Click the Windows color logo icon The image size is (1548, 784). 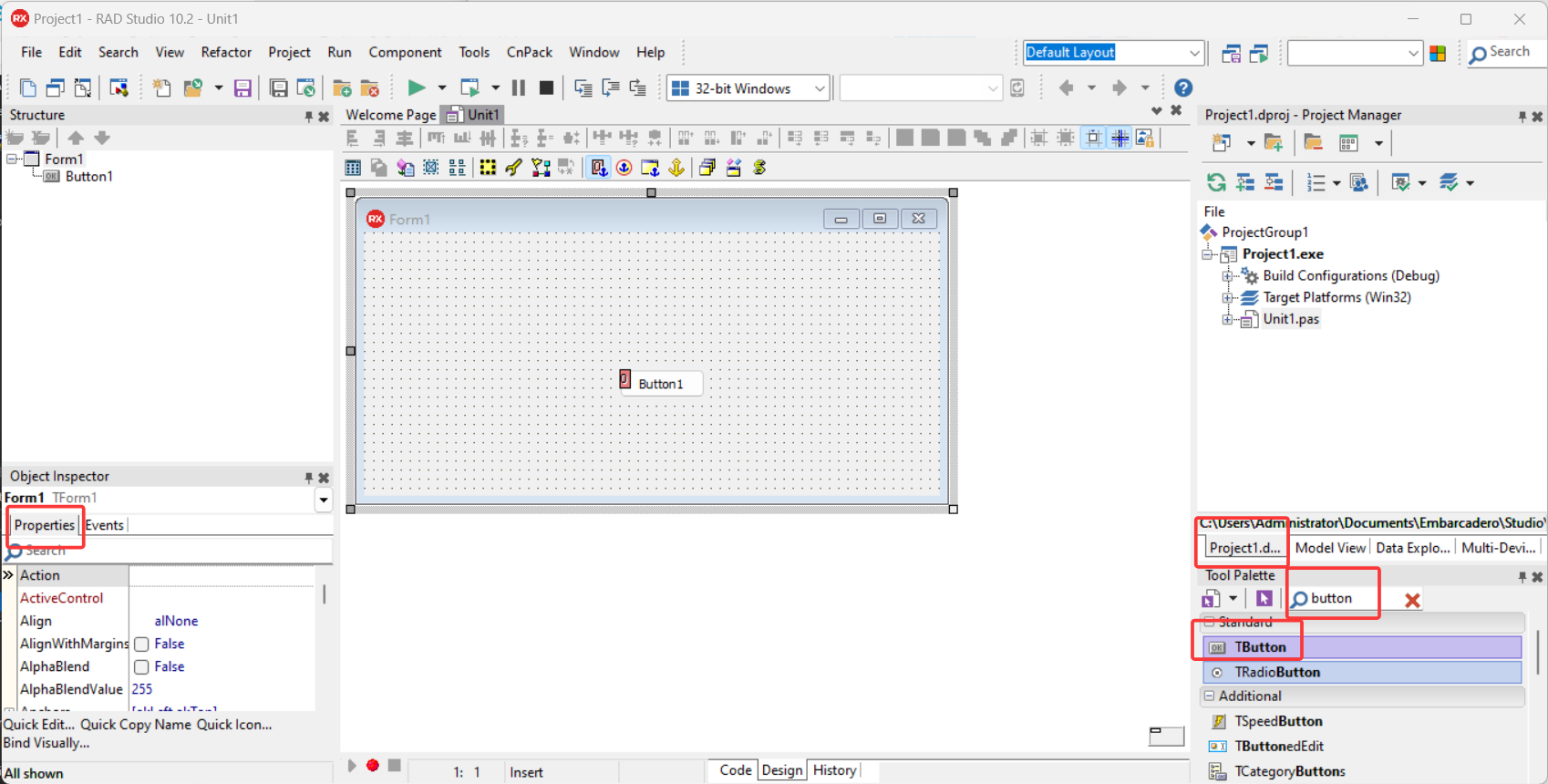[x=1438, y=53]
